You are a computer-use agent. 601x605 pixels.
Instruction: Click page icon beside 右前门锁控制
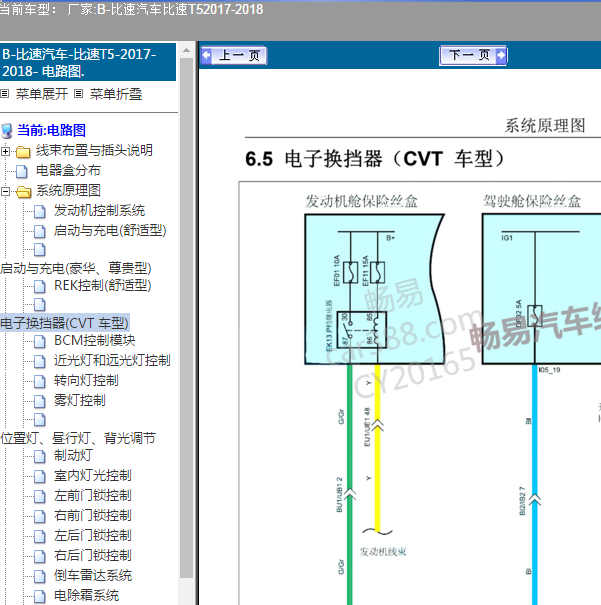click(39, 517)
